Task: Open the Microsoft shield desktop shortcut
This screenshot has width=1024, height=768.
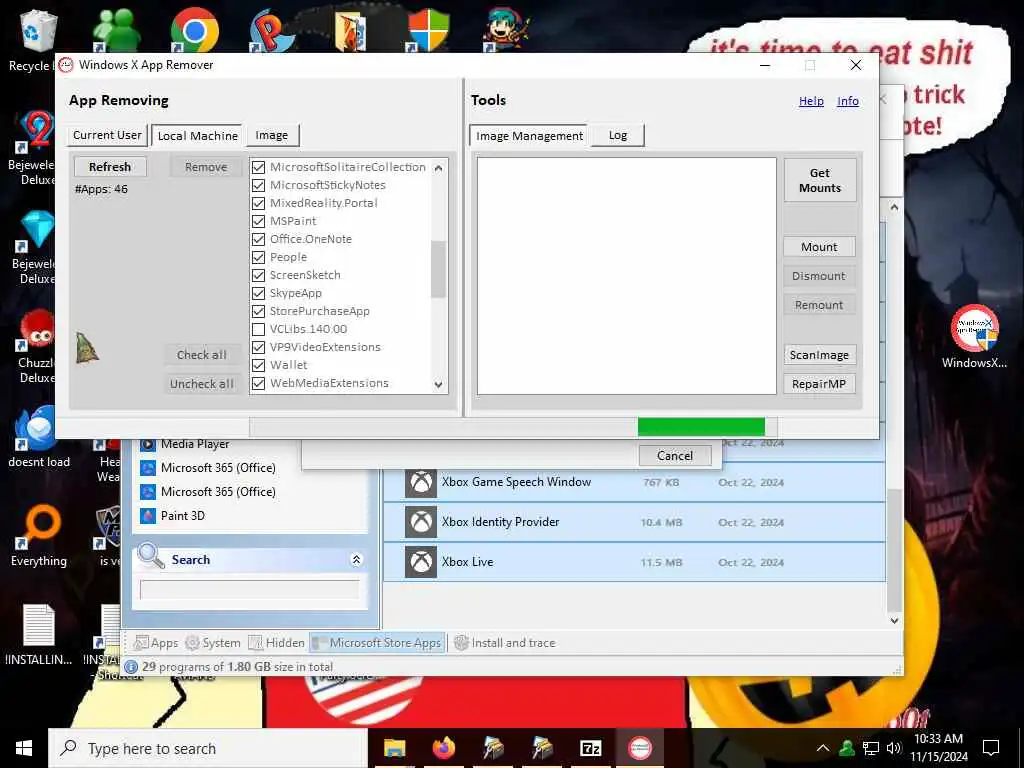Action: (428, 29)
